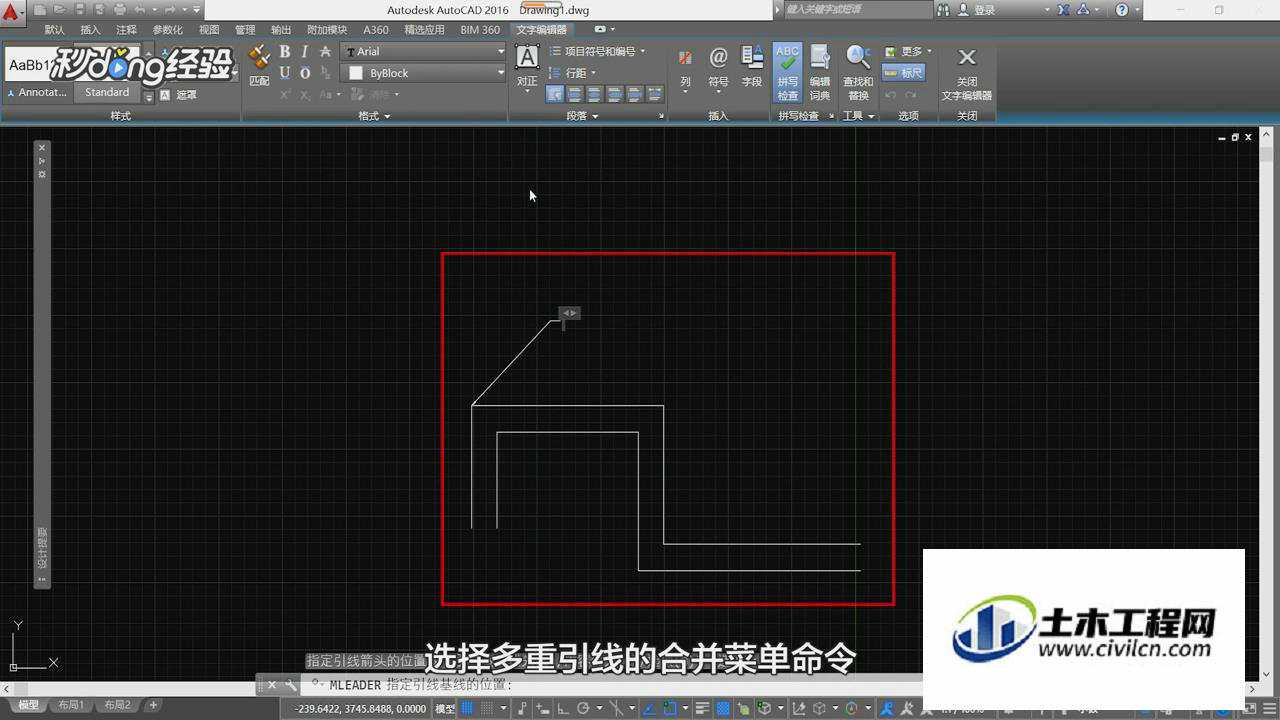This screenshot has height=720, width=1280.
Task: Open Find and Replace (查找和替换)
Action: pyautogui.click(x=858, y=72)
